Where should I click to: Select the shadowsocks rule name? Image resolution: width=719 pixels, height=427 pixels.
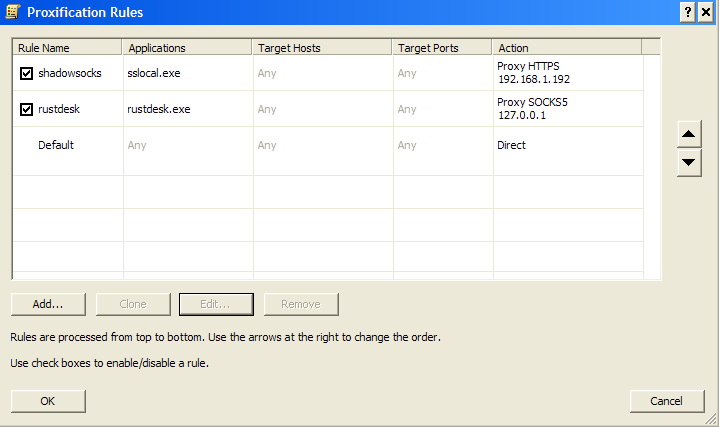[x=70, y=73]
